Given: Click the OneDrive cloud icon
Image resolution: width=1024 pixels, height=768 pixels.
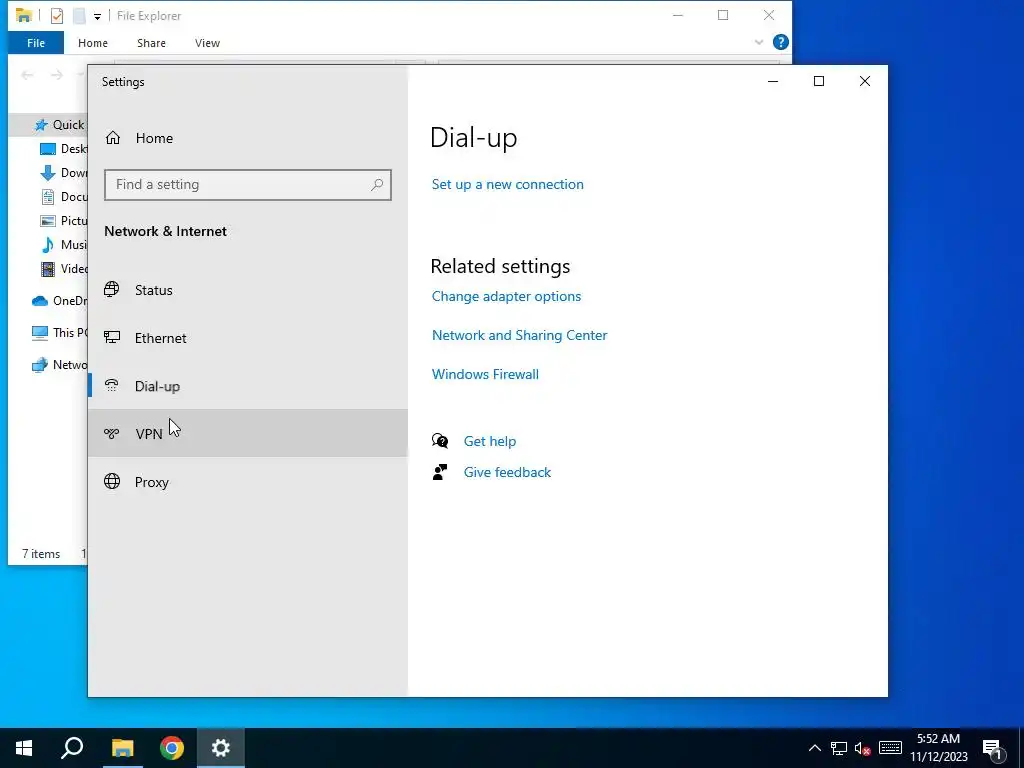Looking at the screenshot, I should [40, 301].
